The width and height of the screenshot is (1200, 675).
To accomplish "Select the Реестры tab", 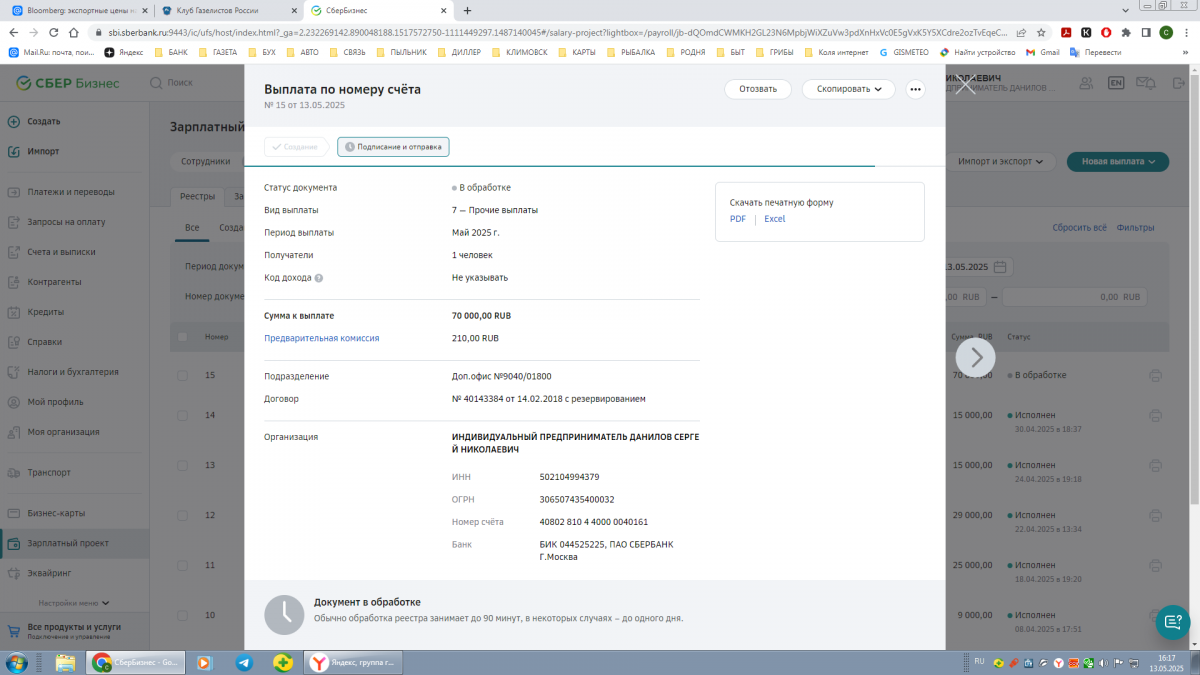I will (x=197, y=197).
